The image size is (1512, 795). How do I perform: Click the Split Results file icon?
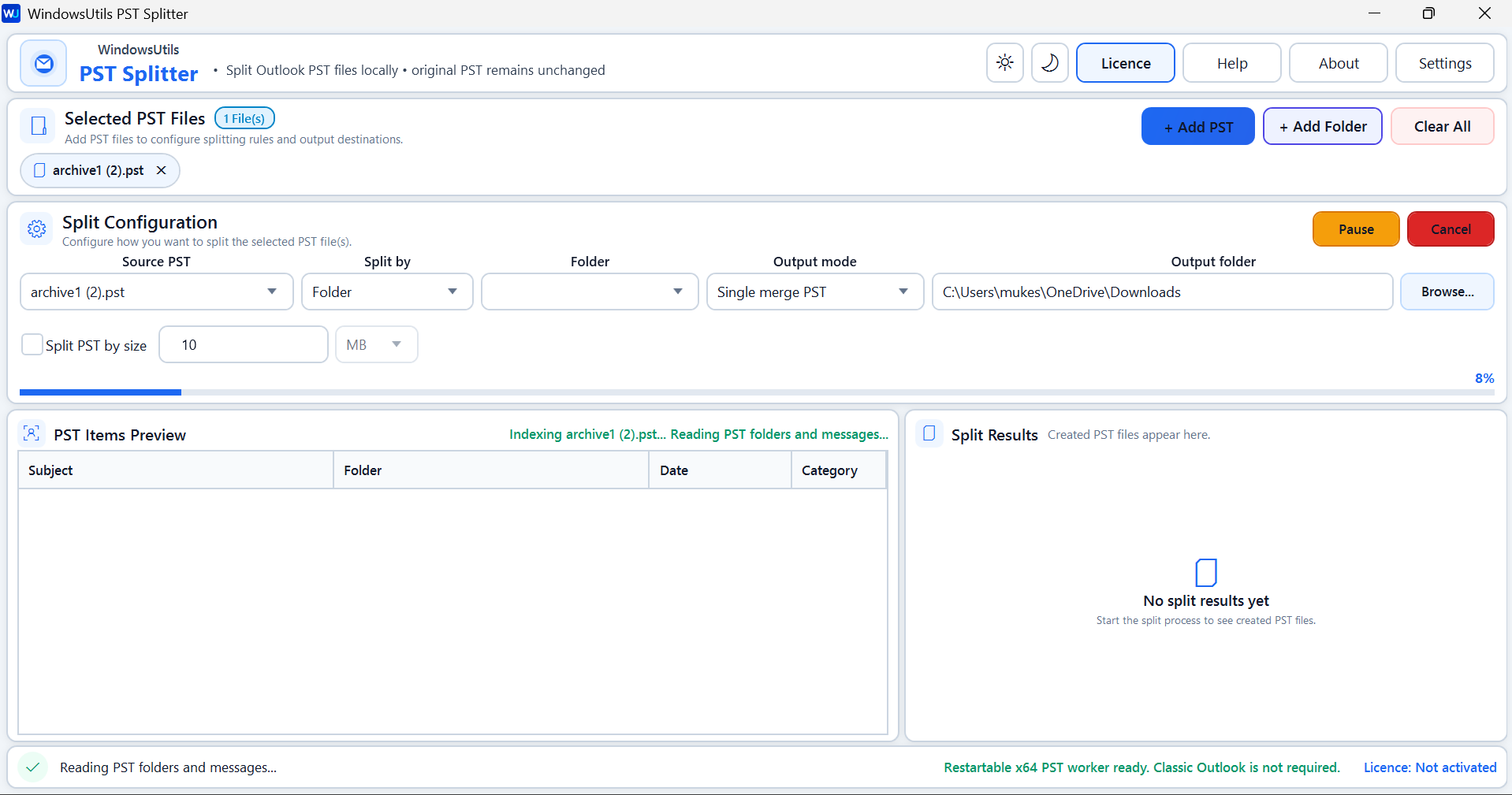pos(929,433)
